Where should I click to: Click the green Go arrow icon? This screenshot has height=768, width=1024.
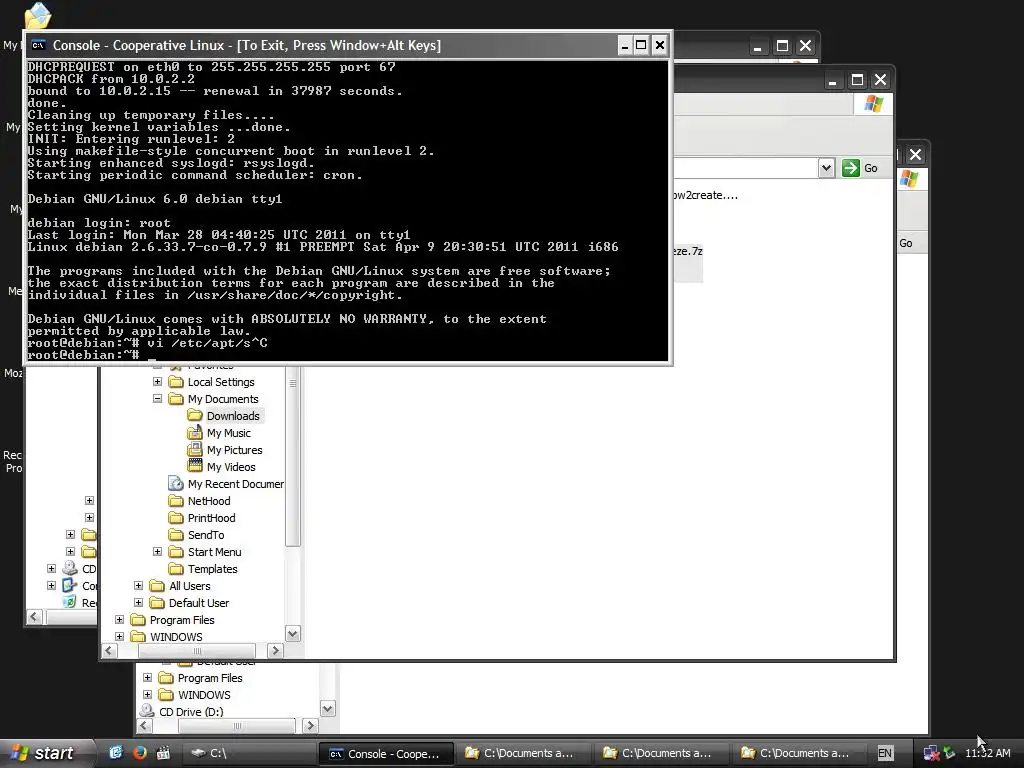(850, 168)
